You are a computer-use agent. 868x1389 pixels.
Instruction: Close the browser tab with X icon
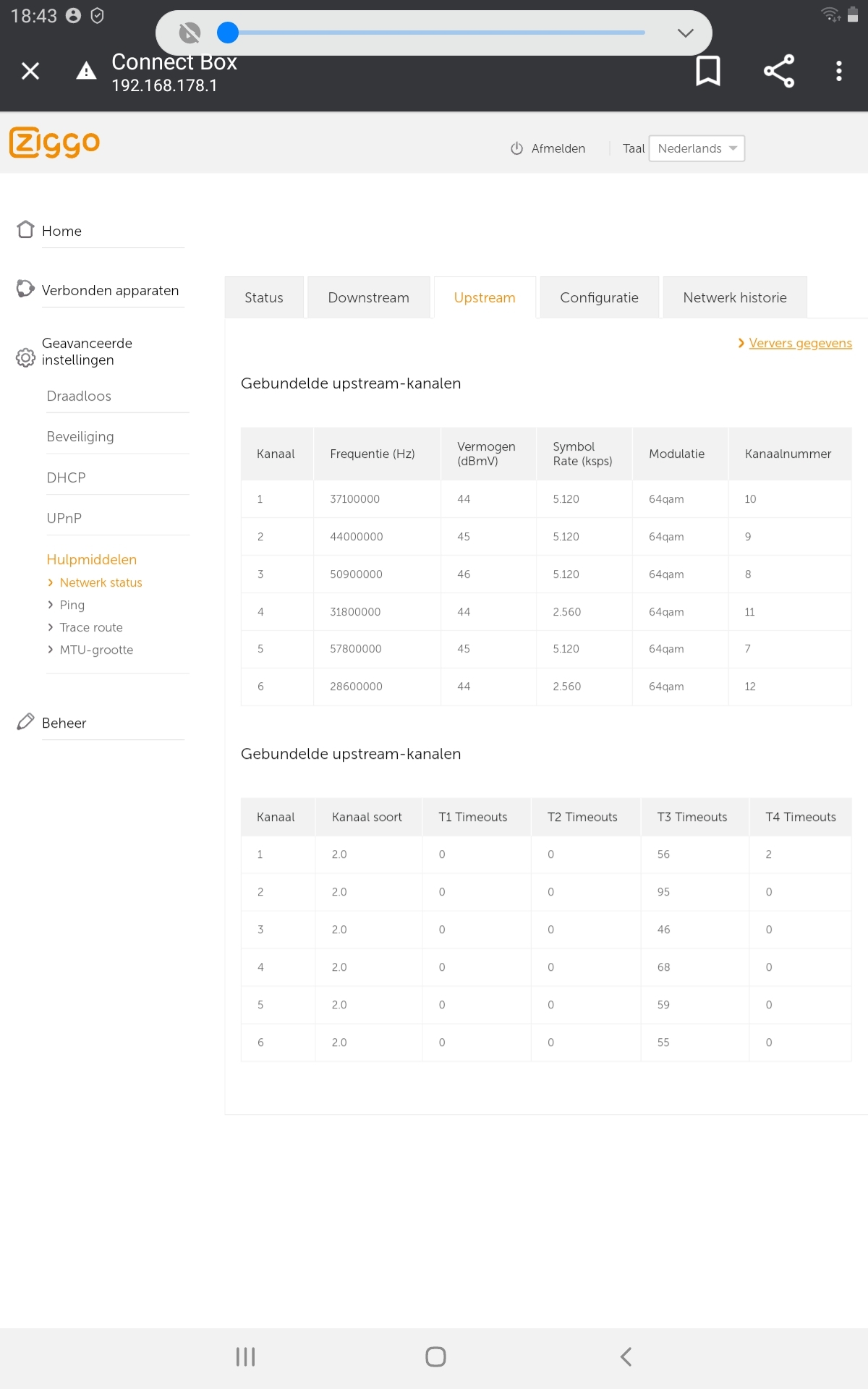[30, 71]
